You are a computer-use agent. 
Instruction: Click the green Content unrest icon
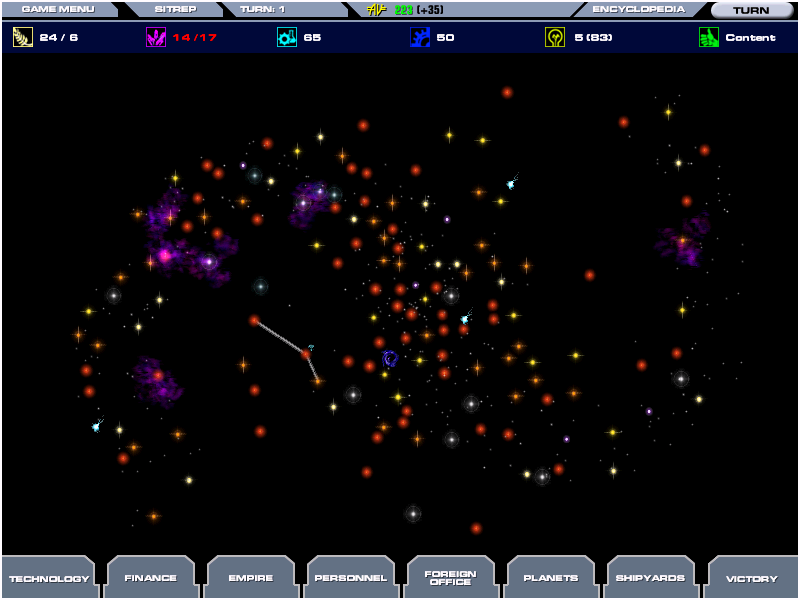click(709, 37)
